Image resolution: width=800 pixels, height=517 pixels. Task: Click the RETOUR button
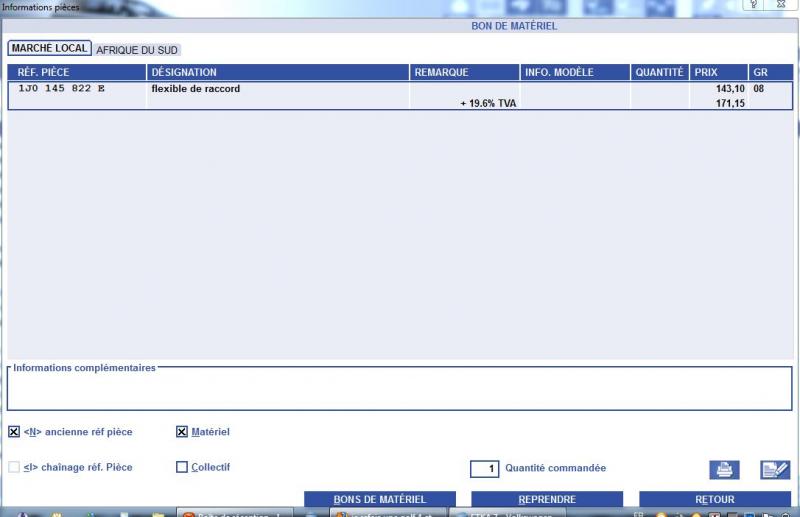[x=715, y=499]
